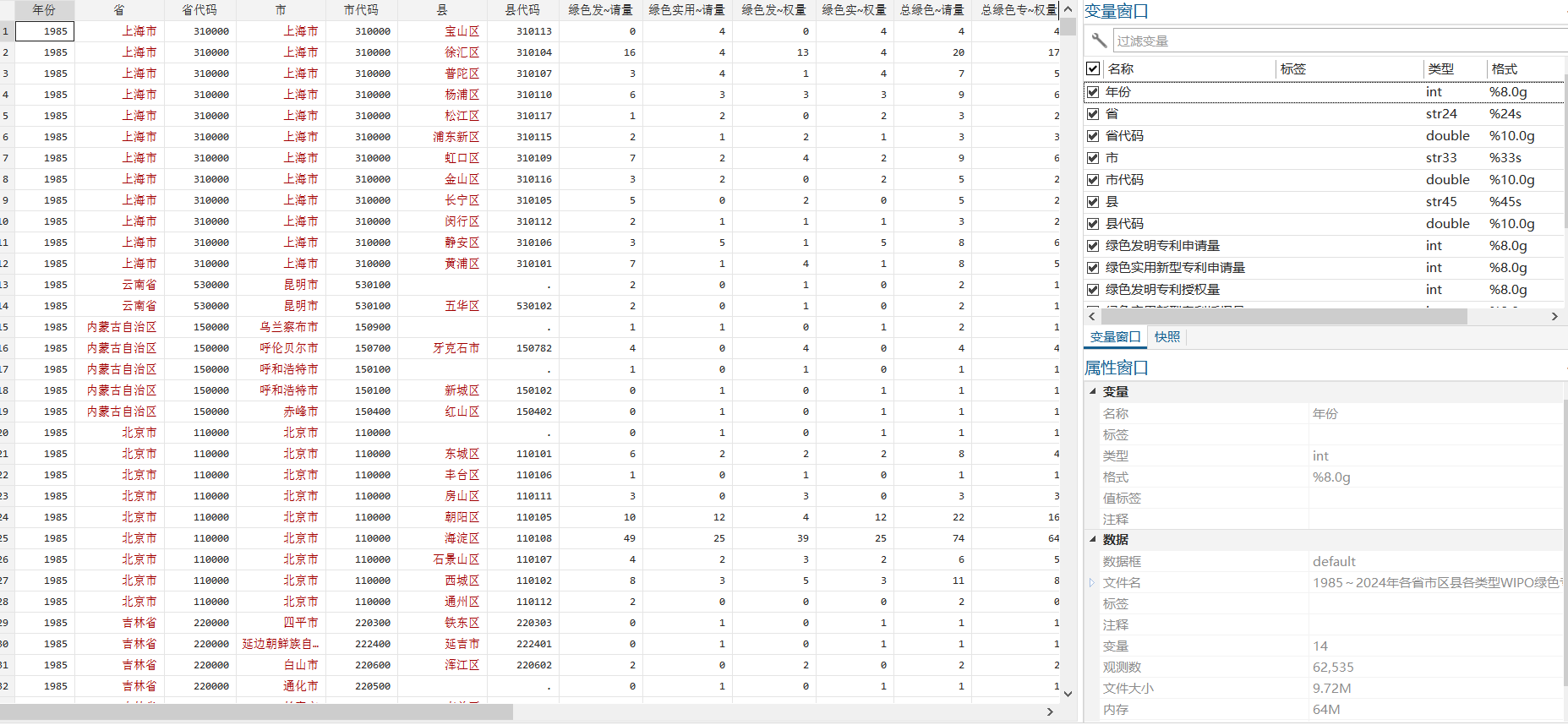1568x725 pixels.
Task: Uncheck the checkbox for the 省 variable
Action: click(x=1093, y=114)
